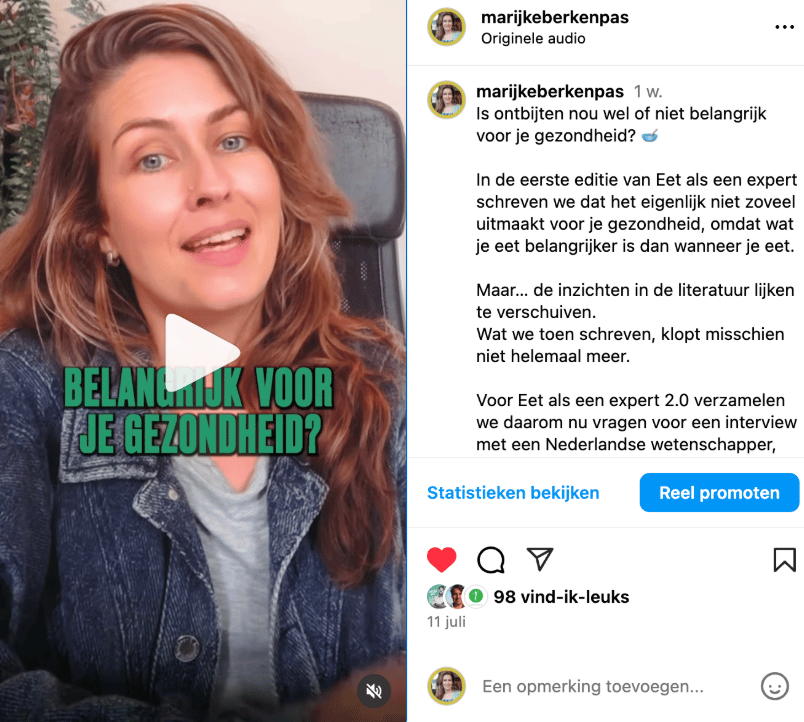Viewport: 804px width, 722px height.
Task: Play the reel video
Action: tap(202, 351)
